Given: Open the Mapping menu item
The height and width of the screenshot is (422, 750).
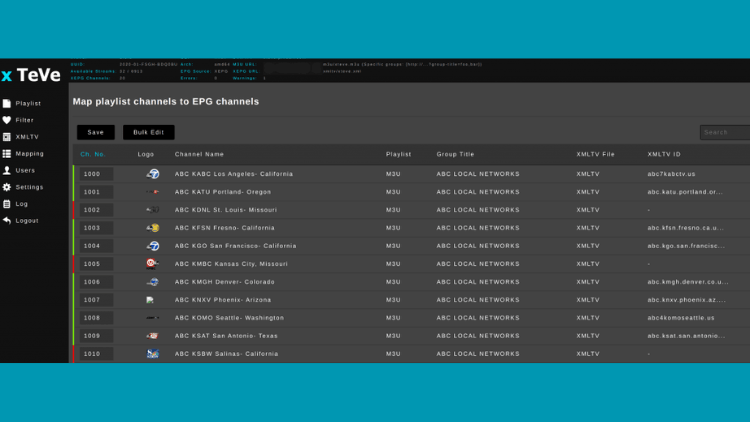Looking at the screenshot, I should [30, 154].
